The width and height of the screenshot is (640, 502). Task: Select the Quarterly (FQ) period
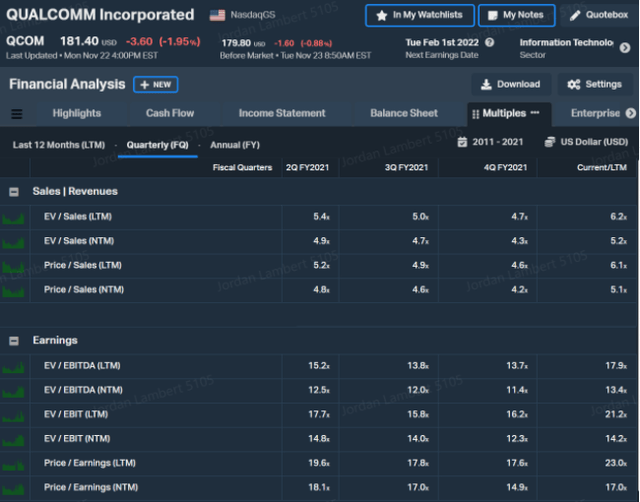(158, 145)
